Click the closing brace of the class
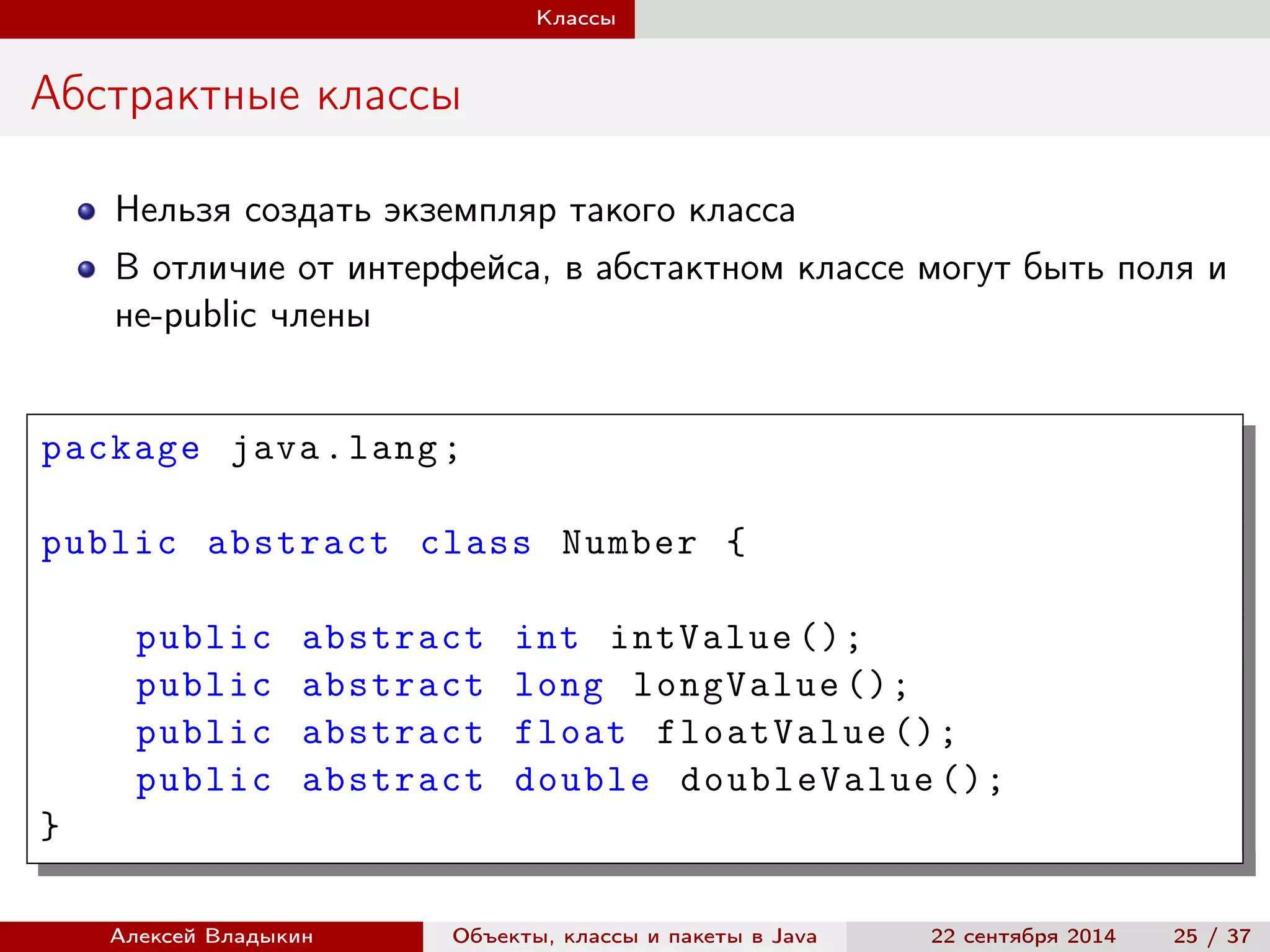The width and height of the screenshot is (1270, 952). (x=50, y=826)
